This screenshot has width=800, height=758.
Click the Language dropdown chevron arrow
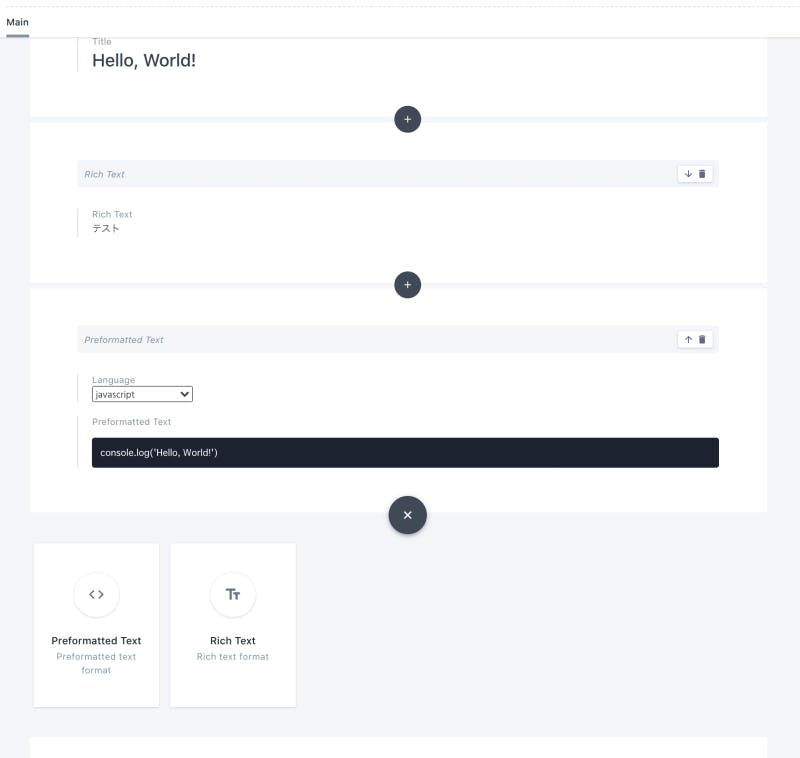pyautogui.click(x=185, y=394)
